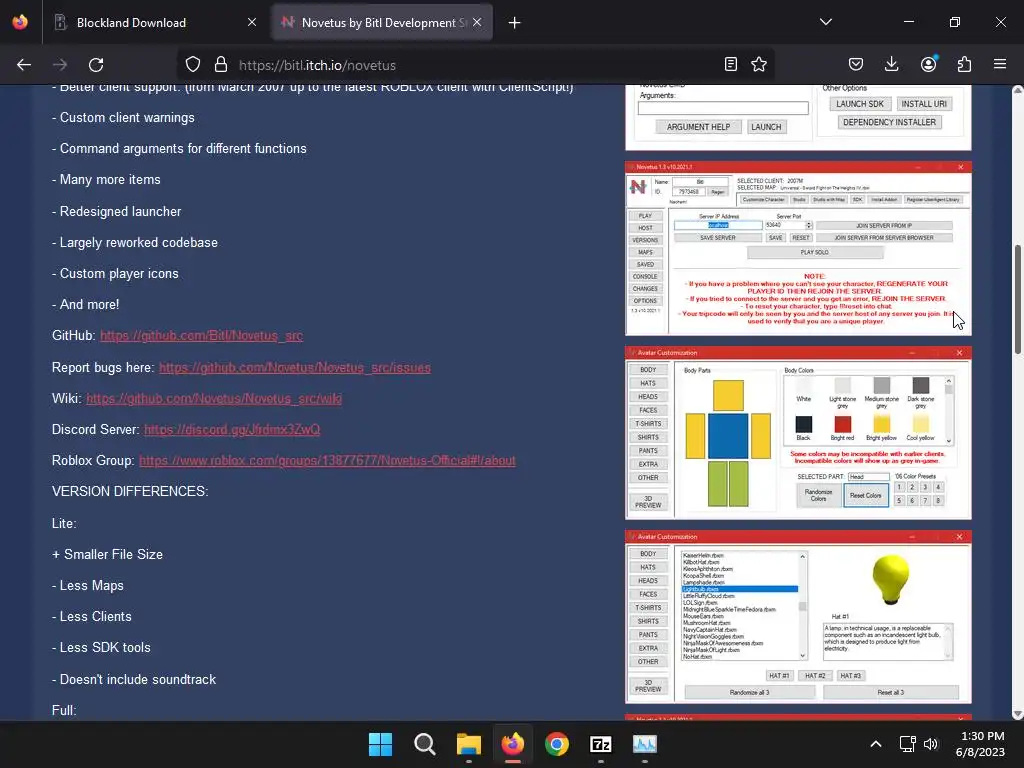Open the Avatar Customization body colors screenshot
Screen dimensions: 1024x768
(798, 433)
